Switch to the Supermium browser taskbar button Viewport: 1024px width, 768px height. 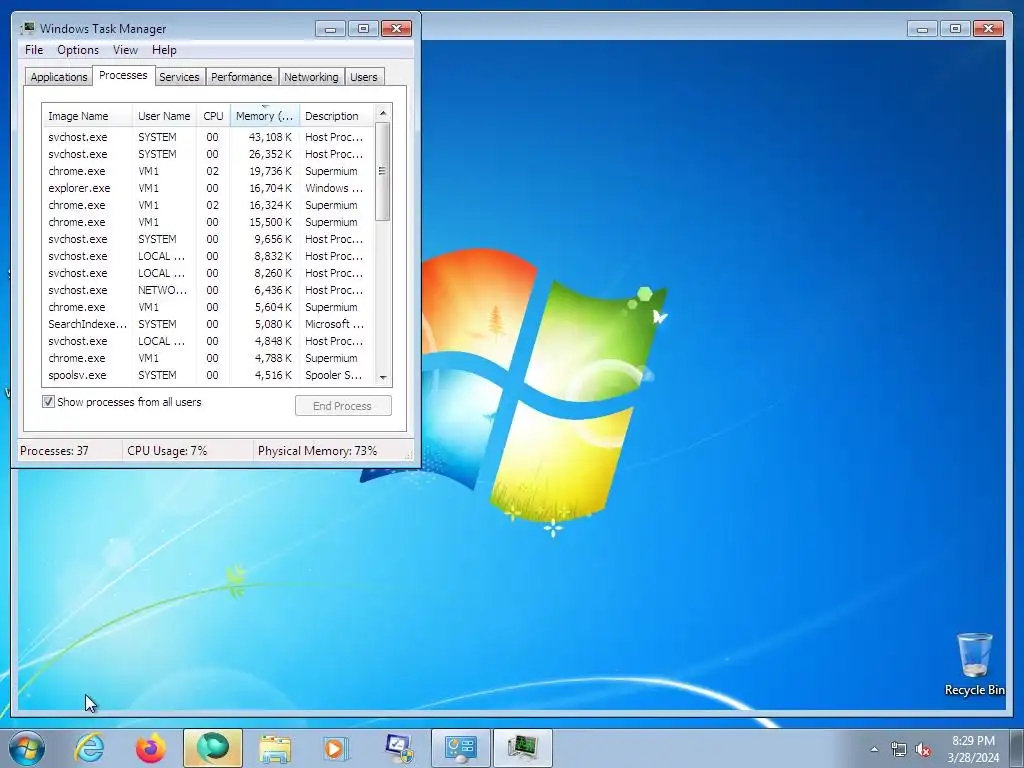tap(213, 748)
